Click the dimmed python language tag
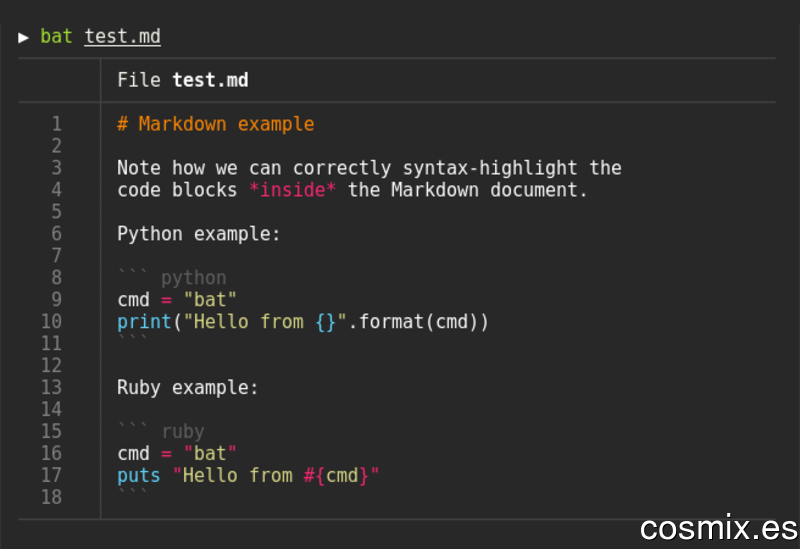This screenshot has width=800, height=549. point(194,279)
